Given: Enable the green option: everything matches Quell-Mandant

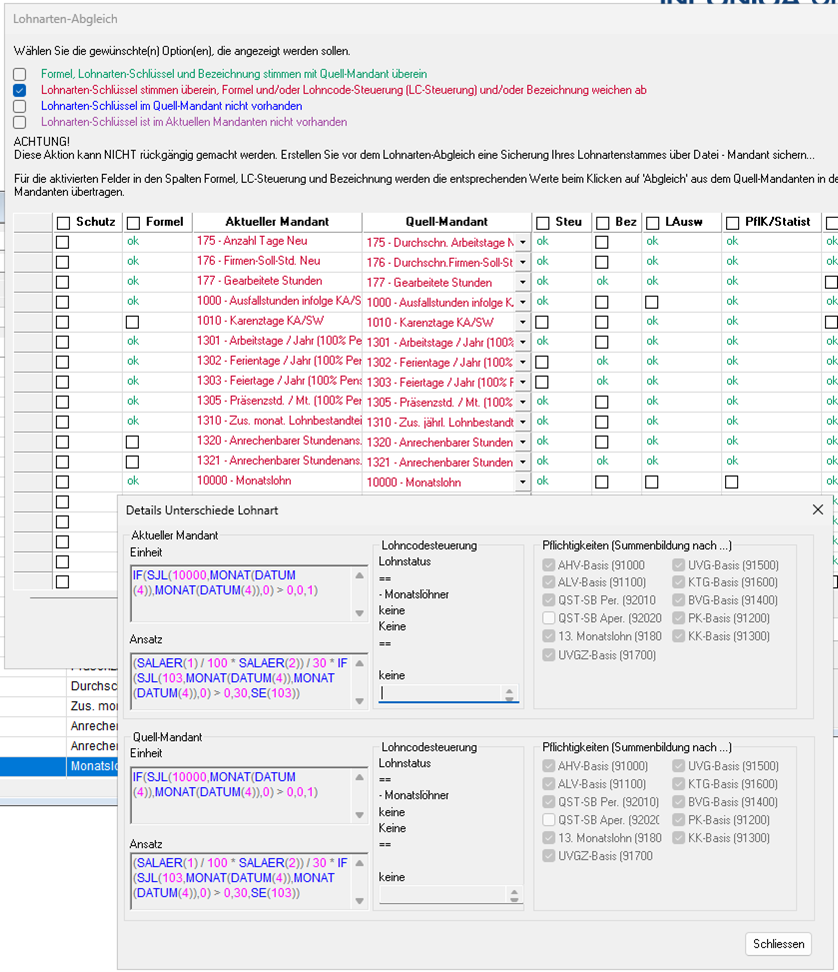Looking at the screenshot, I should pyautogui.click(x=20, y=74).
